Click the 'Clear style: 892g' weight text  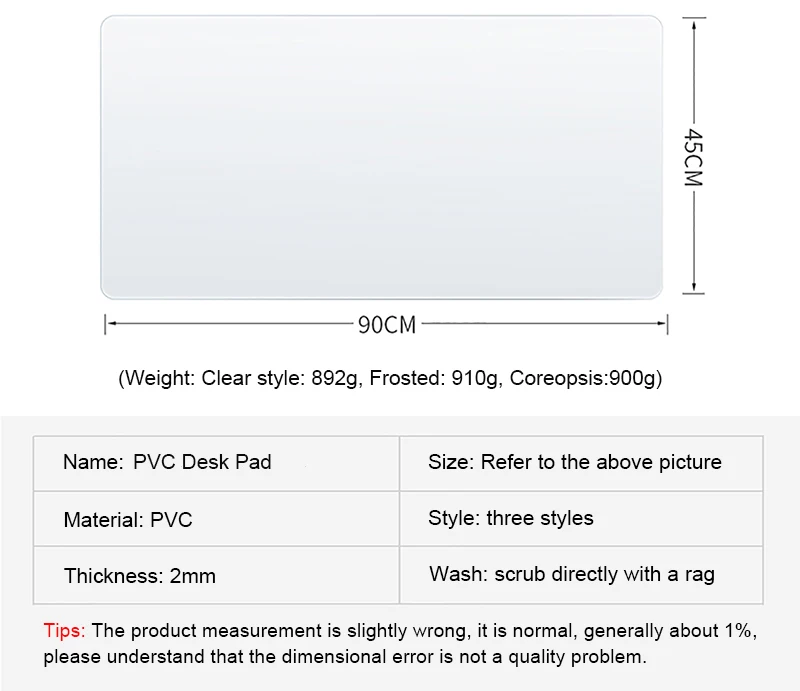(280, 378)
